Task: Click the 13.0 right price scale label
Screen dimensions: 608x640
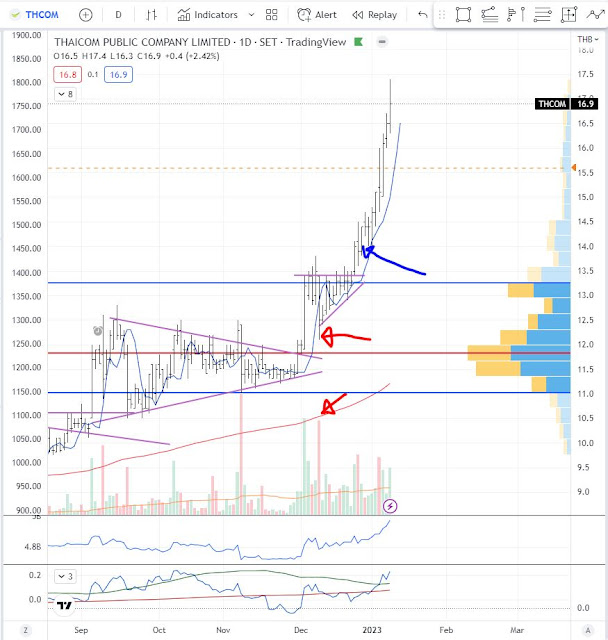Action: (x=586, y=295)
